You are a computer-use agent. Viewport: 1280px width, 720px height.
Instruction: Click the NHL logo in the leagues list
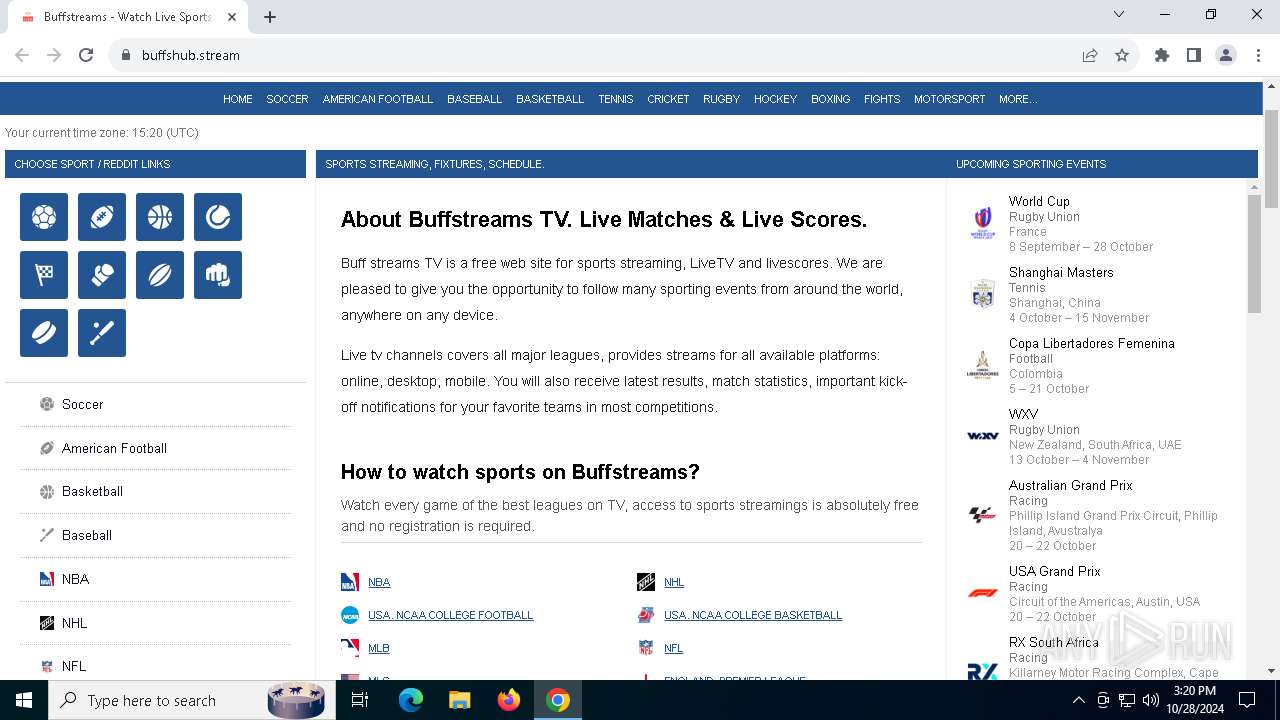(x=646, y=582)
